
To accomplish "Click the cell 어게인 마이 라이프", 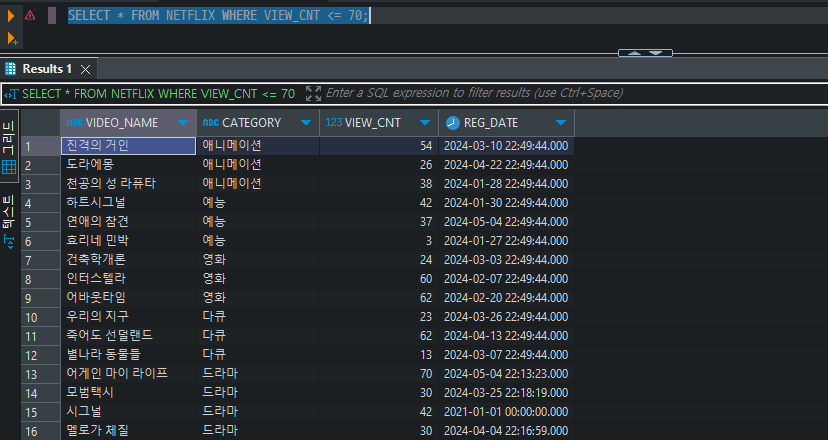I will 129,374.
